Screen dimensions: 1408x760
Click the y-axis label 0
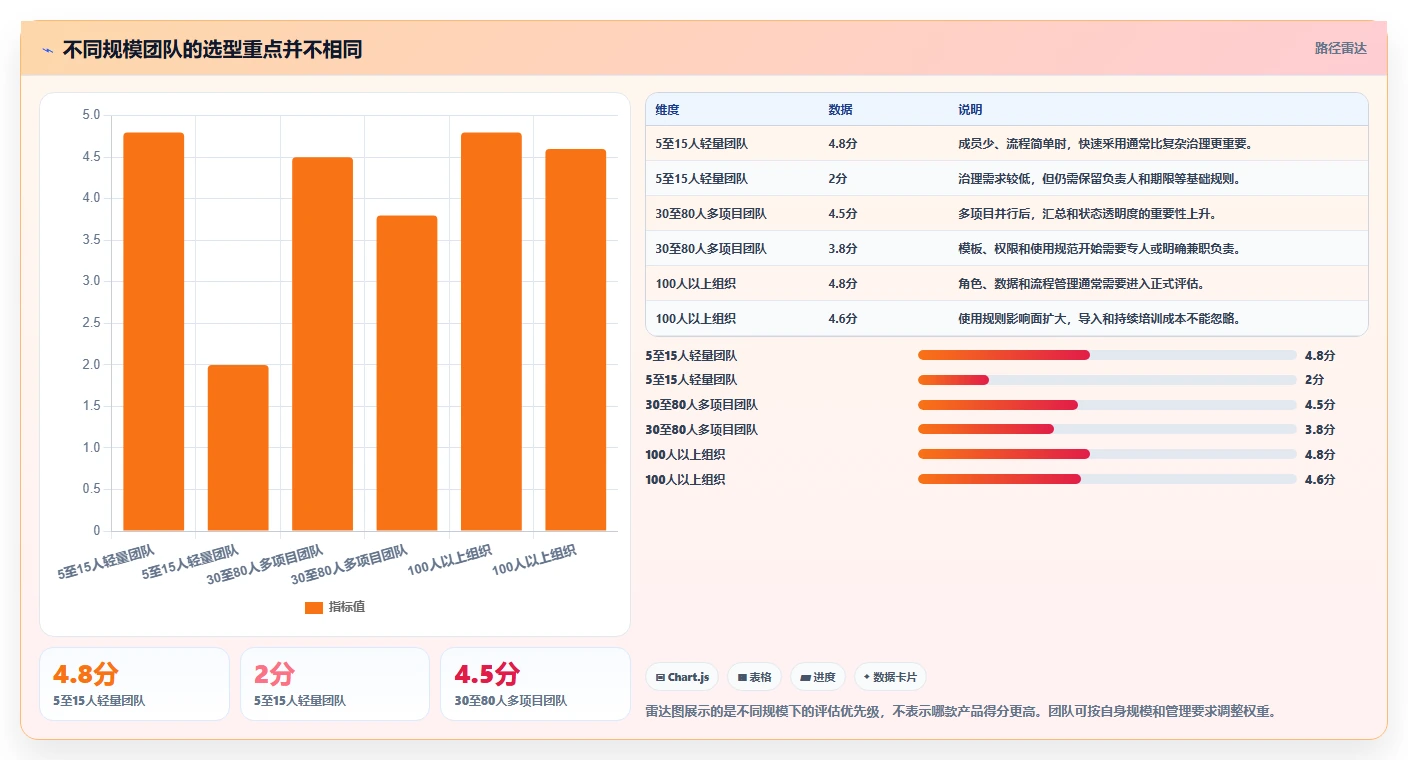click(97, 531)
